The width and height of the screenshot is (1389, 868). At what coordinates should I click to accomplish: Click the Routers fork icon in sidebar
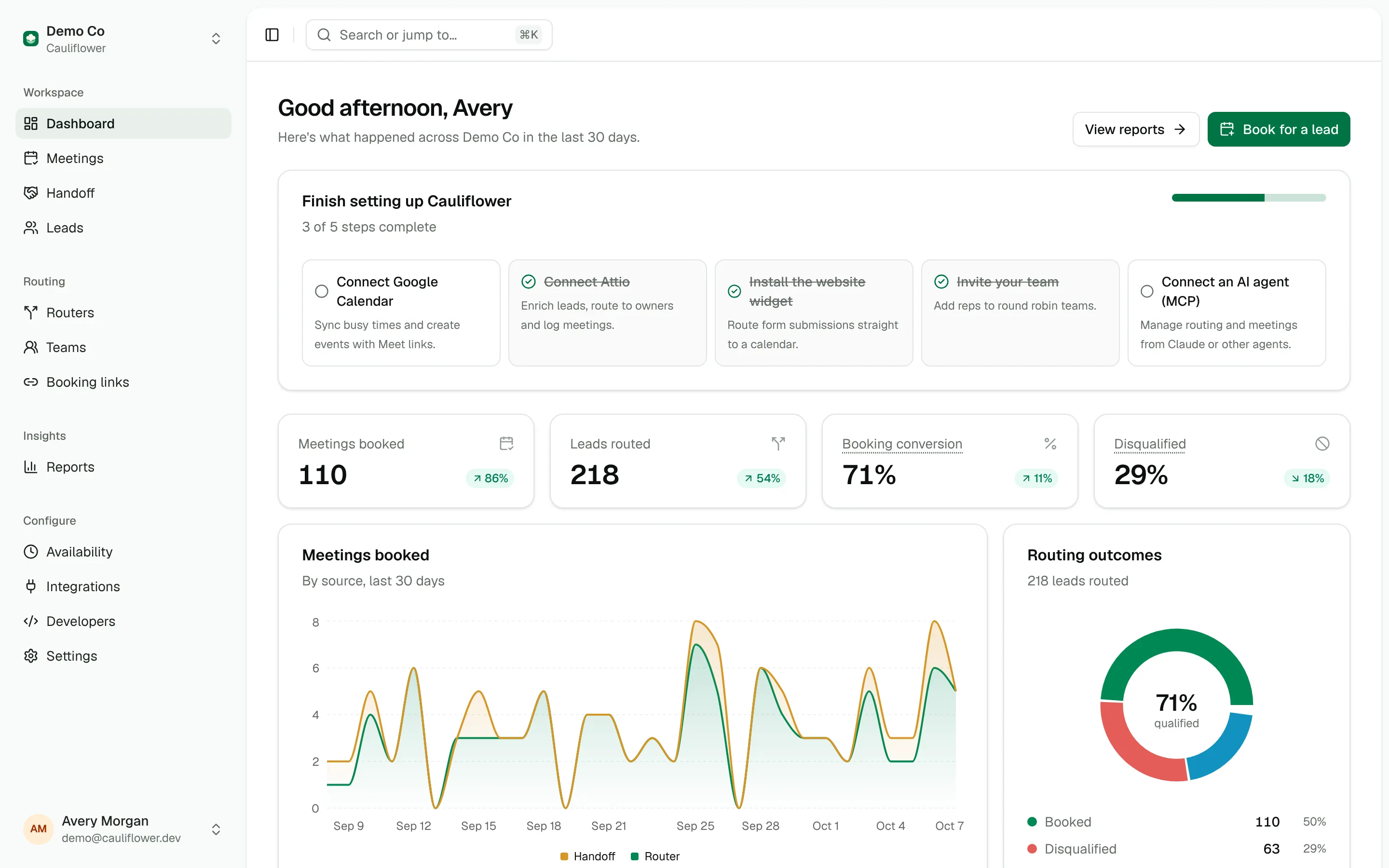pyautogui.click(x=31, y=312)
